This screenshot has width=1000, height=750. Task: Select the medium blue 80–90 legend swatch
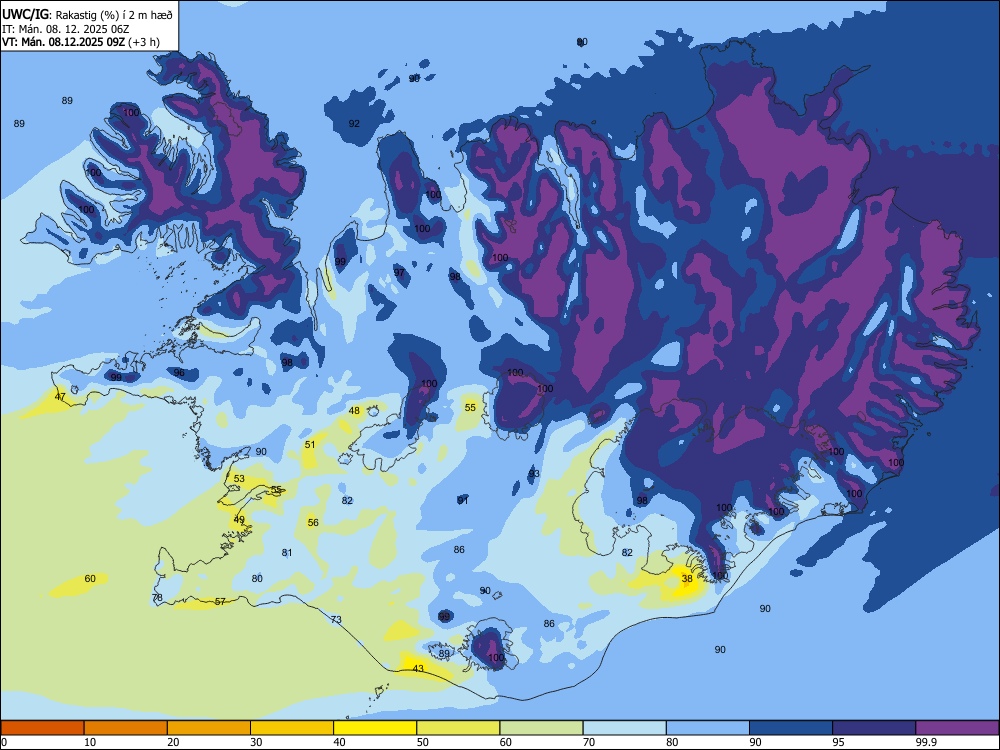(x=708, y=728)
